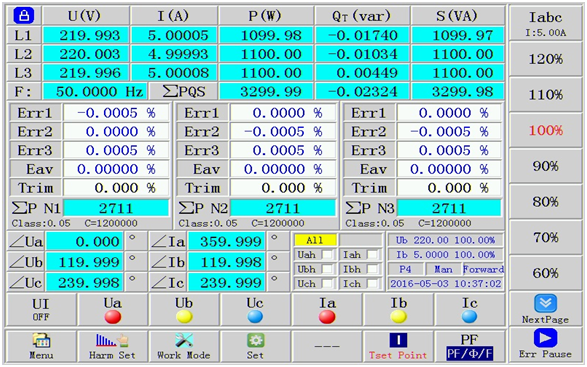Click the U(V) column header
This screenshot has height=367, width=587.
[x=86, y=16]
